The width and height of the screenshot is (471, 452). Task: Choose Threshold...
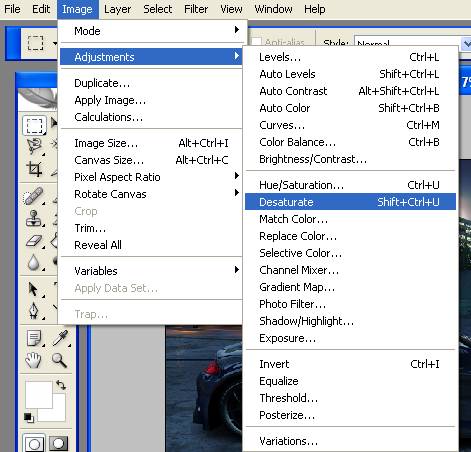(350, 398)
